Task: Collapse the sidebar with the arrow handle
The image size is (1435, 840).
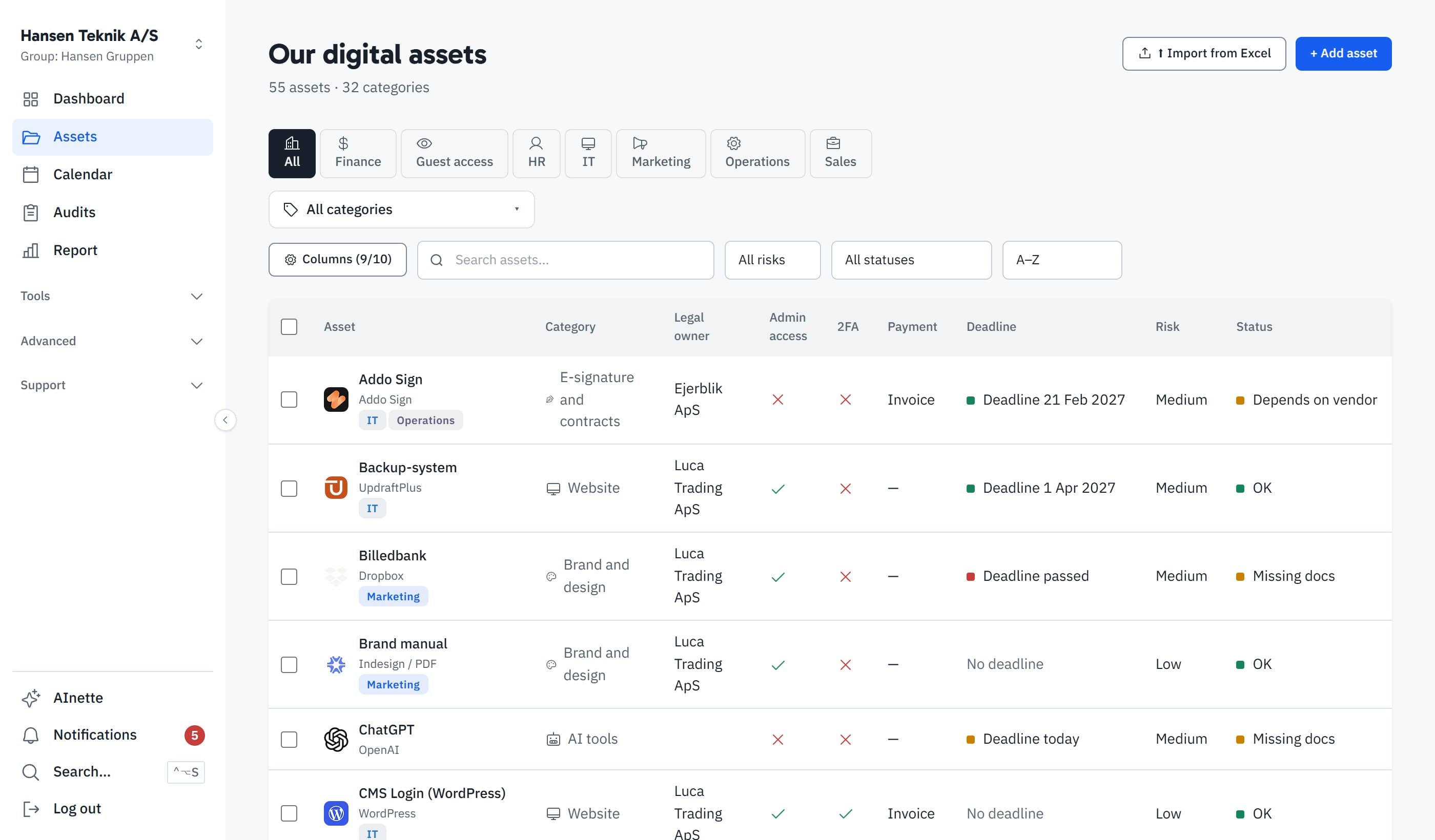Action: pyautogui.click(x=225, y=420)
